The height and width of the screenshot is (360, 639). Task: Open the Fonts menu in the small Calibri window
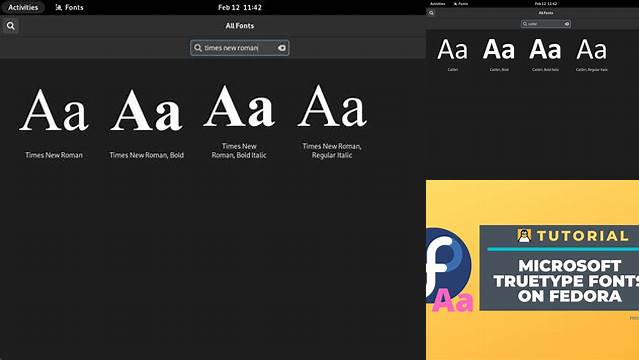[x=461, y=4]
